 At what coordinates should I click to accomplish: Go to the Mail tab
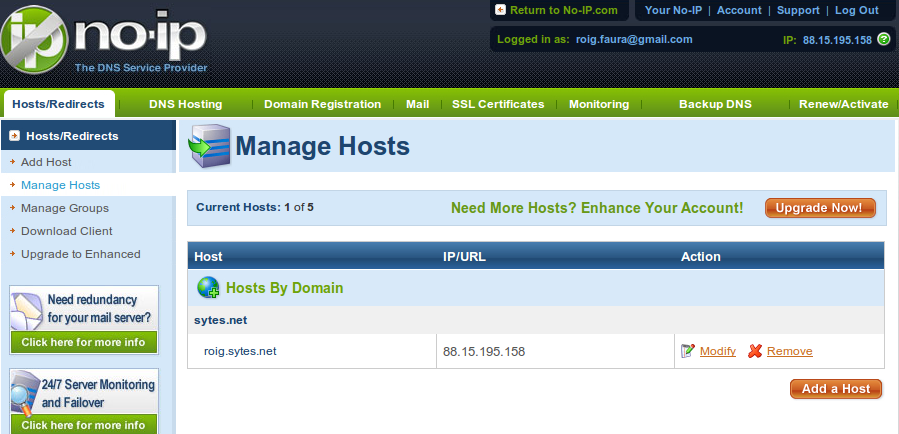[417, 104]
